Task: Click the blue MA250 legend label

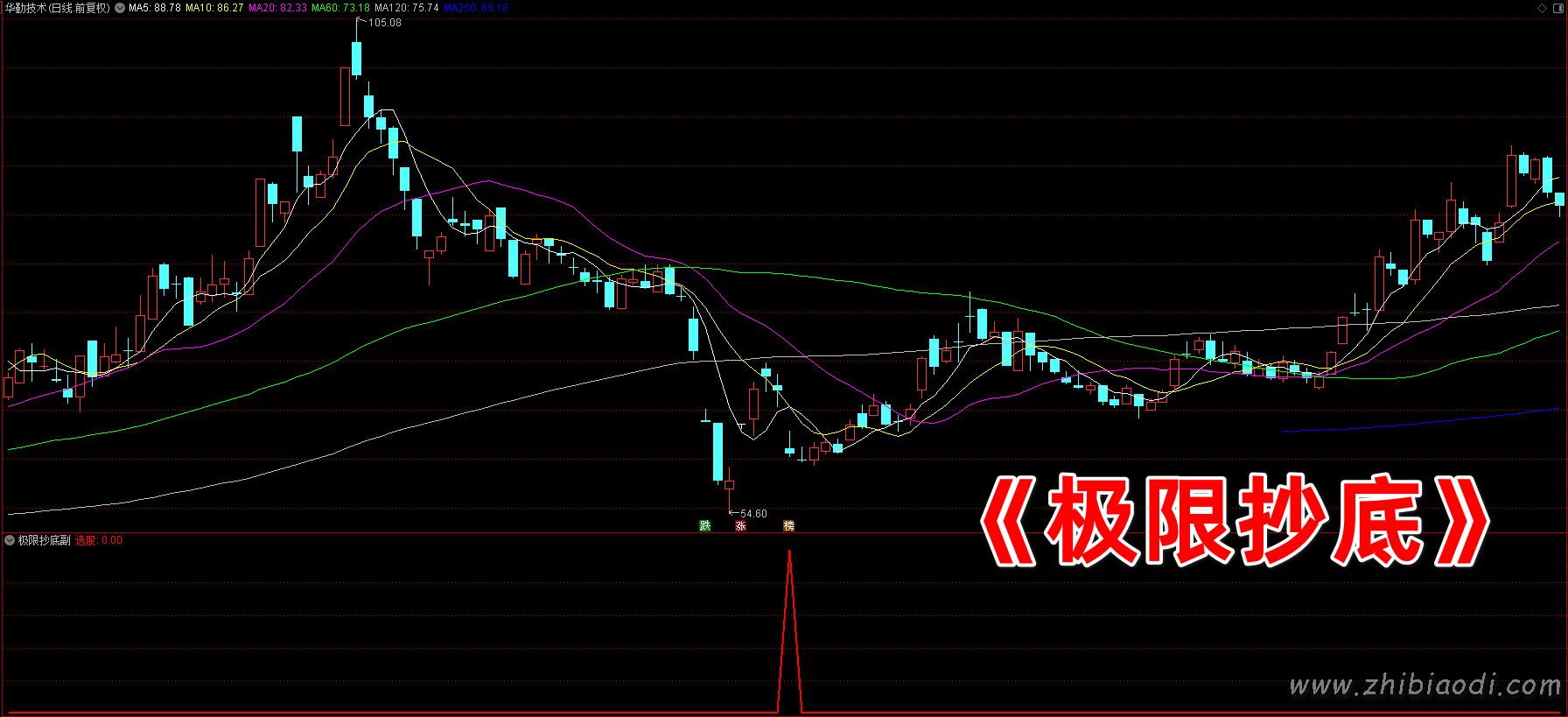Action: pos(476,8)
